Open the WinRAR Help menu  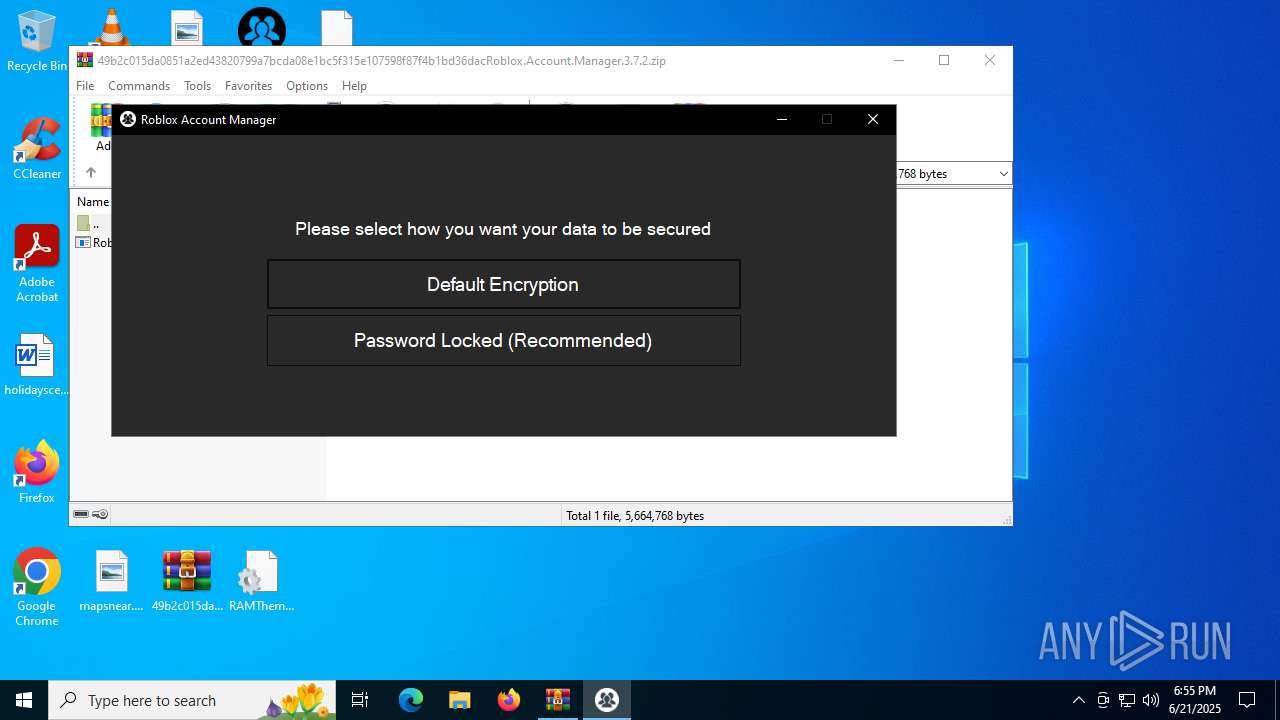(354, 86)
